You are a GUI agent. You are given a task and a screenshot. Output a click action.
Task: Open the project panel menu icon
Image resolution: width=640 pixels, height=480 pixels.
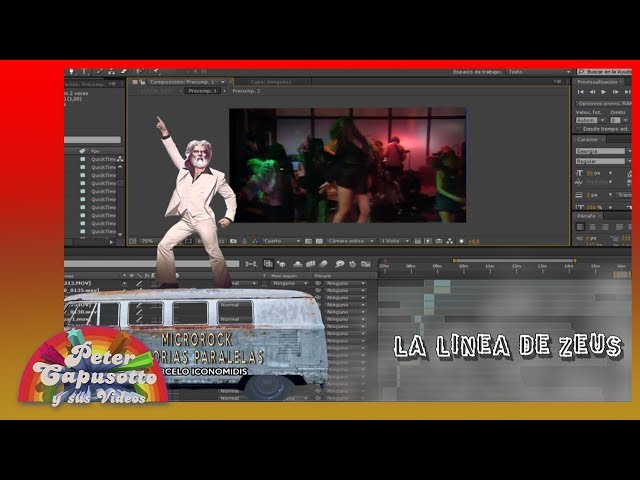tap(112, 84)
